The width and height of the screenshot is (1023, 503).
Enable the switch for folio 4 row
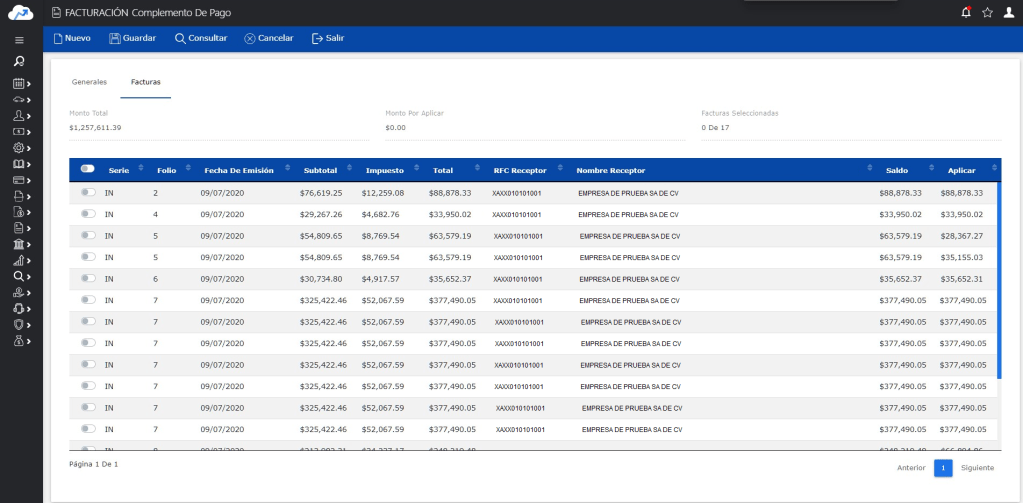tap(88, 214)
